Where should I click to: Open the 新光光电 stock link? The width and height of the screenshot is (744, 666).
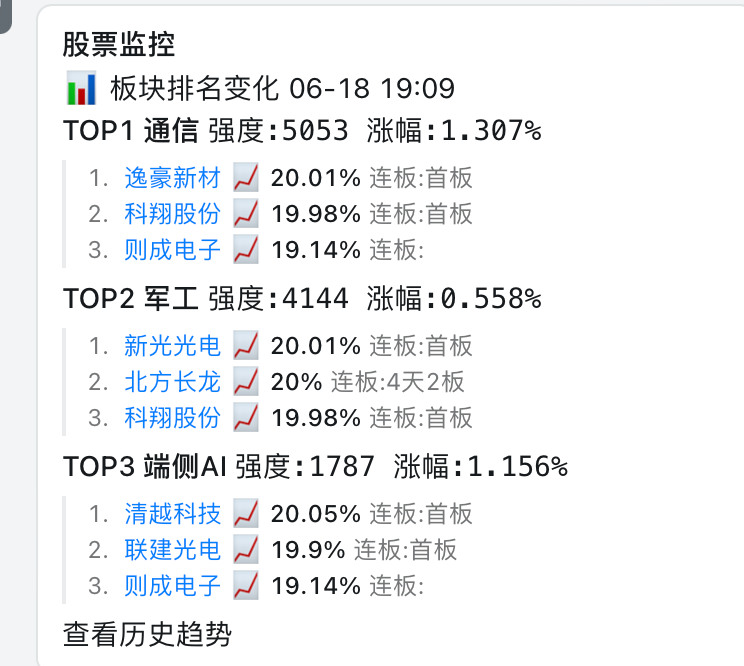click(x=172, y=345)
